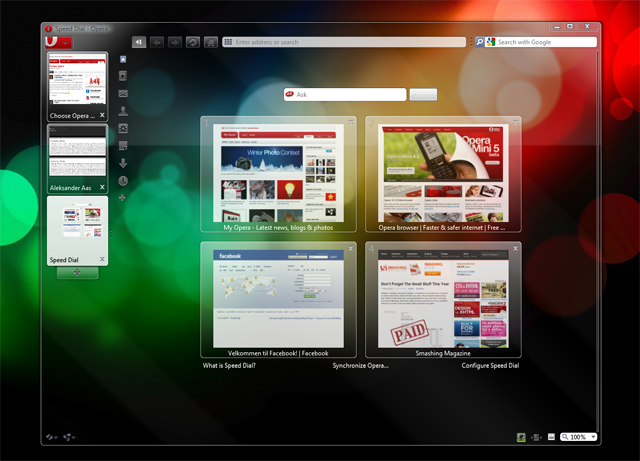Click the Opera logo in the title bar
Viewport: 640px width, 461px height.
coord(49,29)
